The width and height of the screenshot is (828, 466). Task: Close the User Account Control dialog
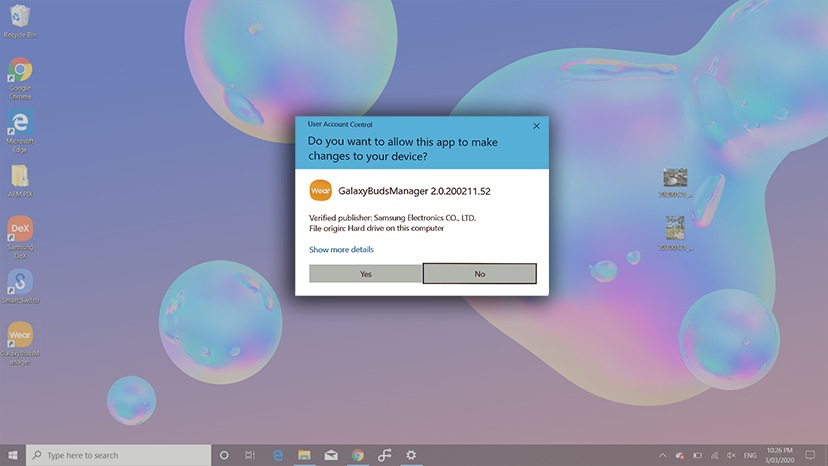[536, 126]
